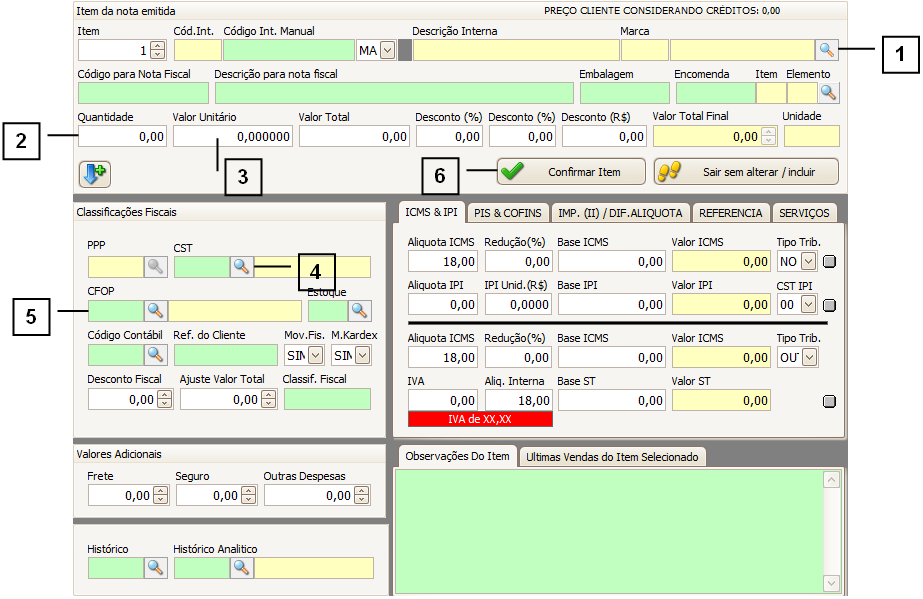
Task: Toggle the checkbox next to CST IPI
Action: [829, 305]
